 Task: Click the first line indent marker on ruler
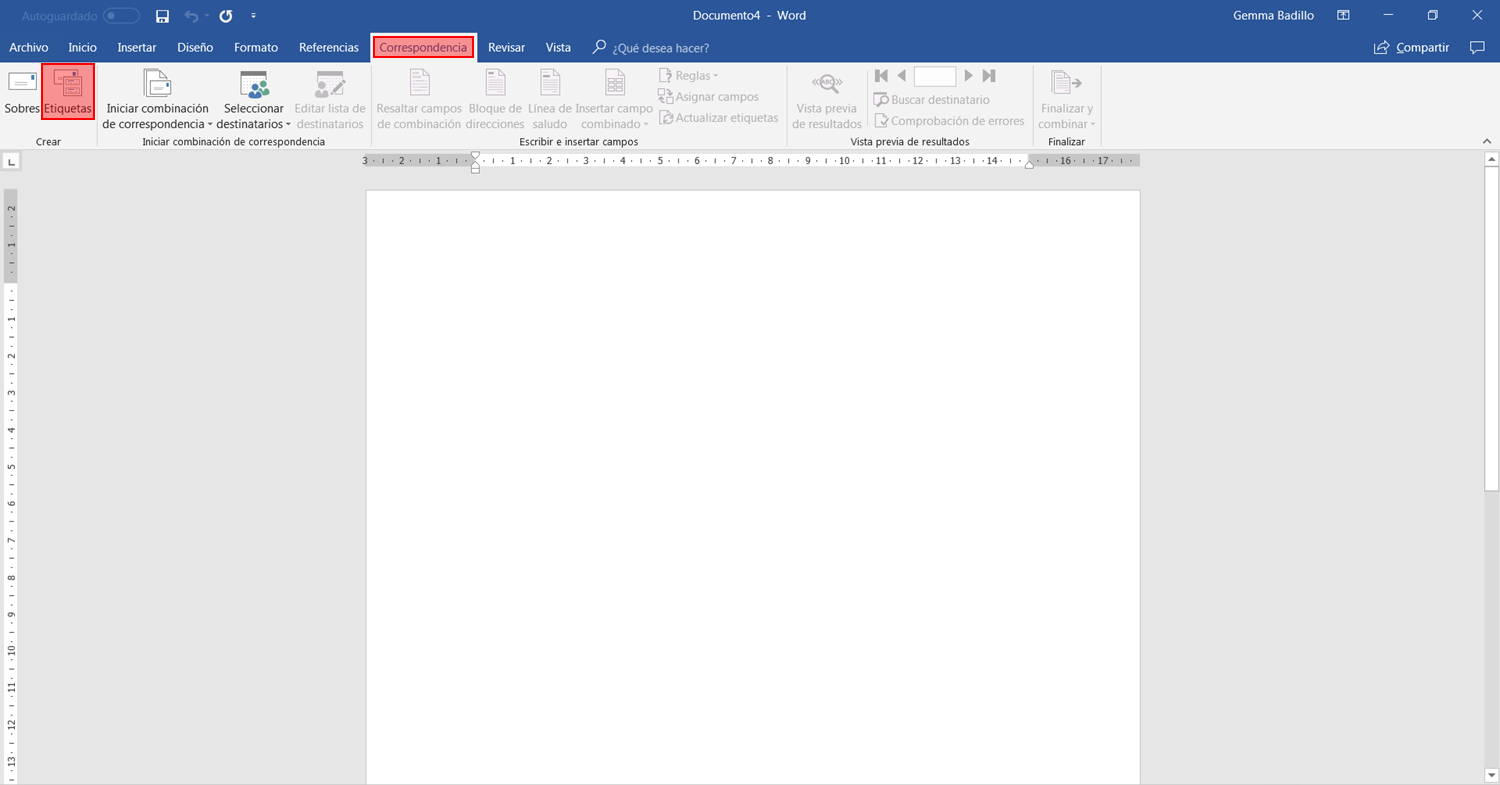pyautogui.click(x=475, y=156)
